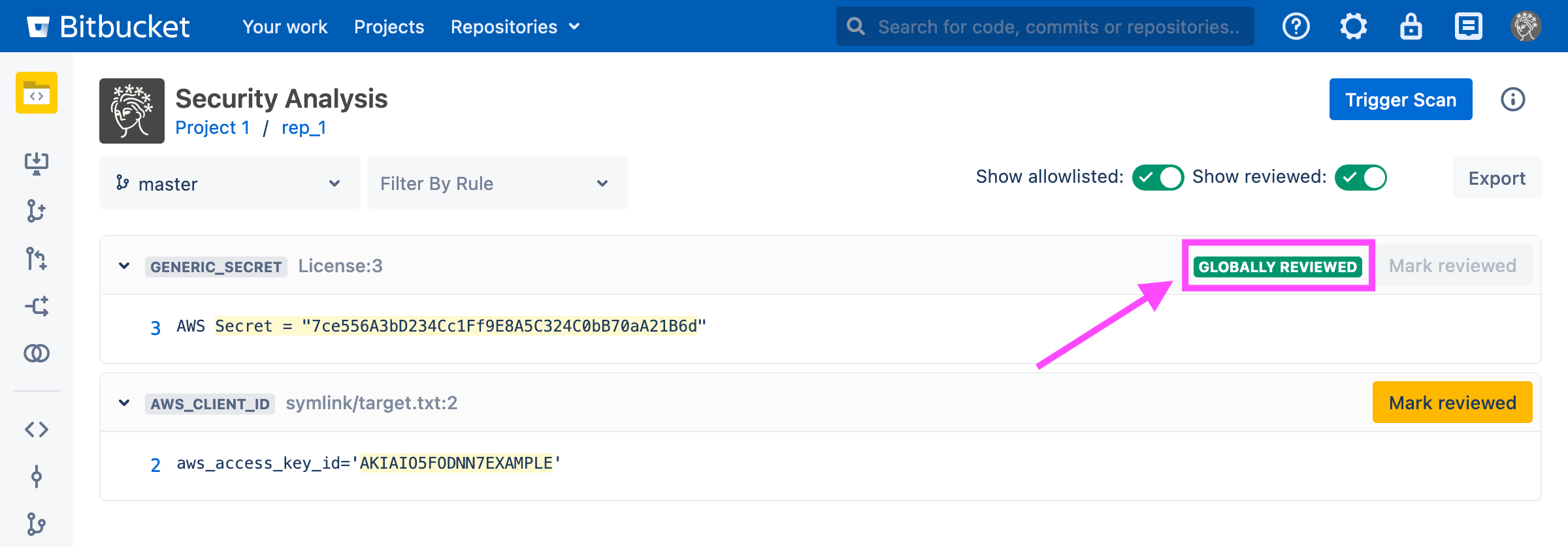Viewport: 1568px width, 547px height.
Task: Open the Repositories menu
Action: click(x=515, y=27)
